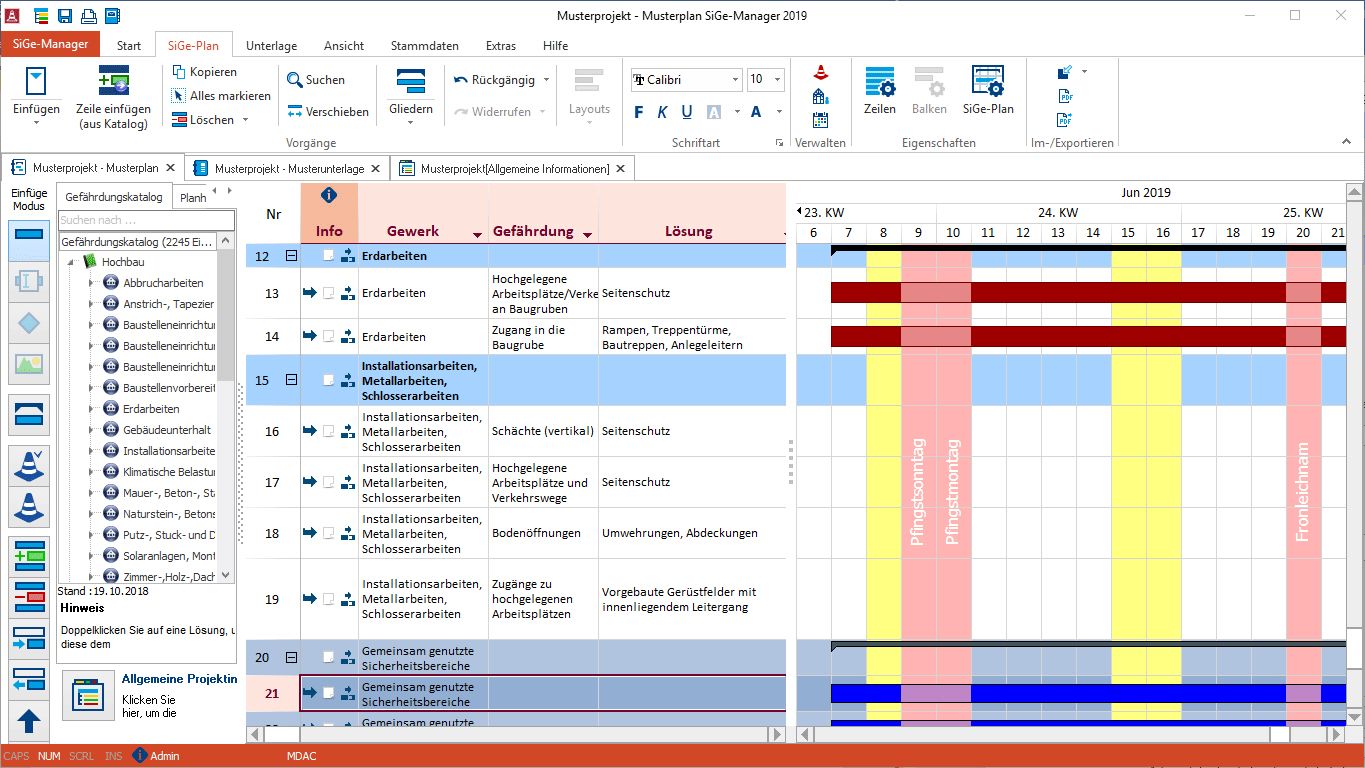Screen dimensions: 1365x768
Task: Open the calendar icon in the Verwalten group
Action: (820, 120)
